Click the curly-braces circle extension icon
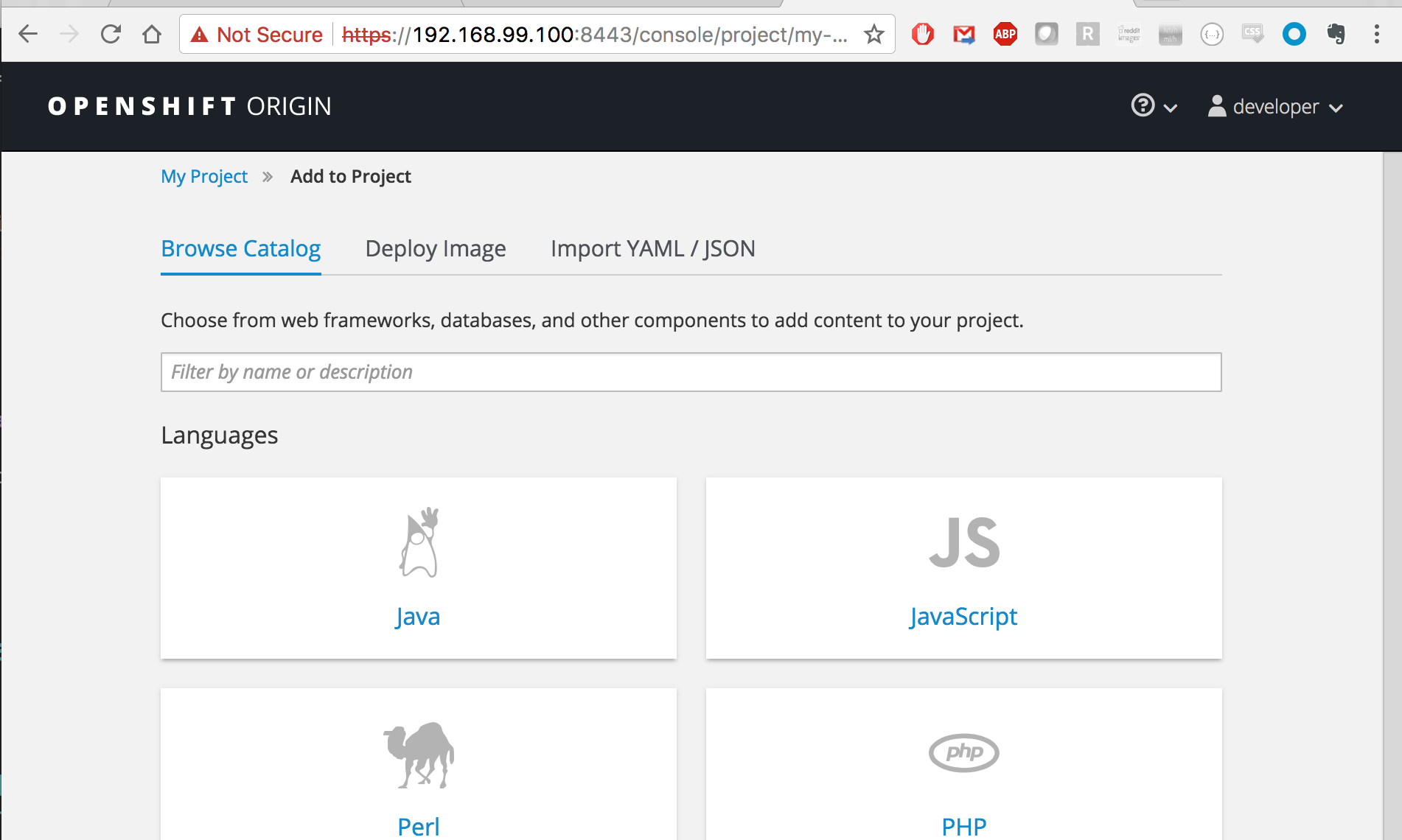The height and width of the screenshot is (840, 1402). pos(1212,34)
